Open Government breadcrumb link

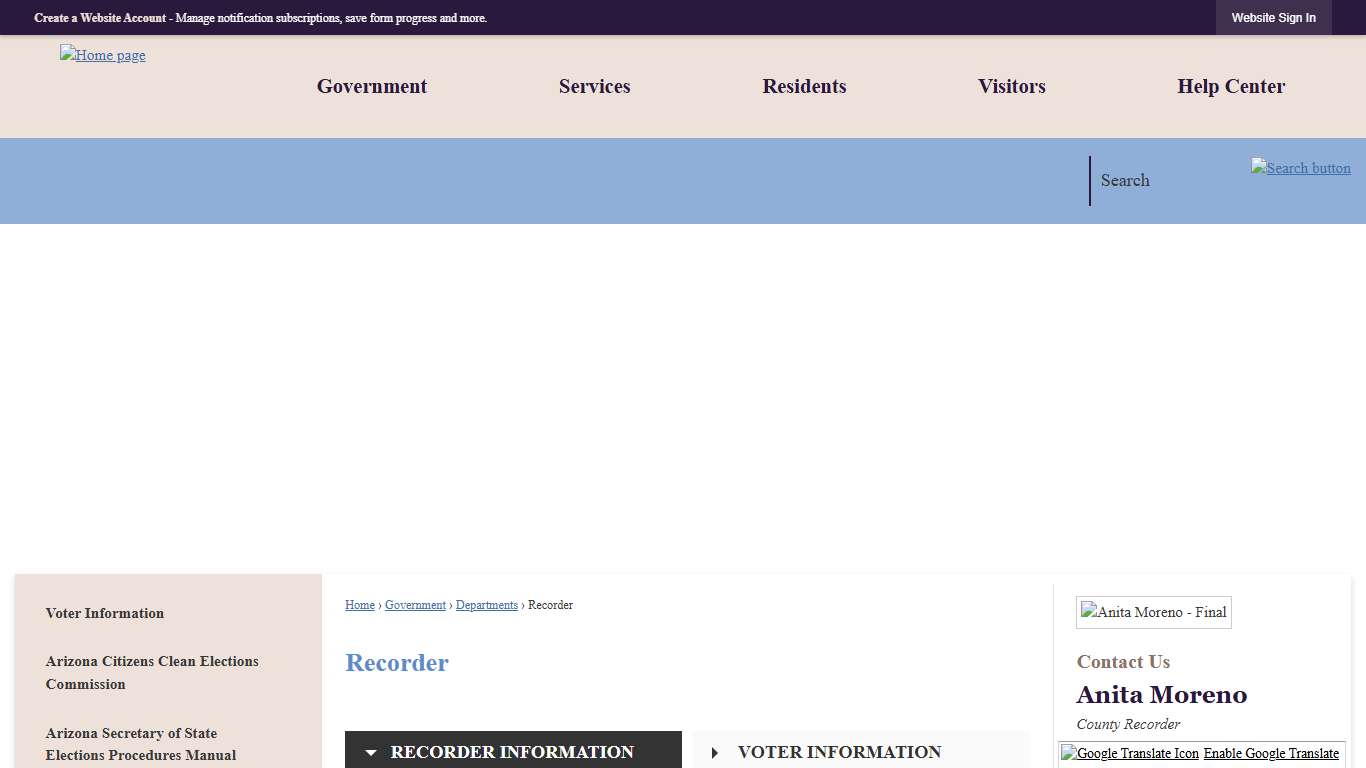tap(415, 605)
